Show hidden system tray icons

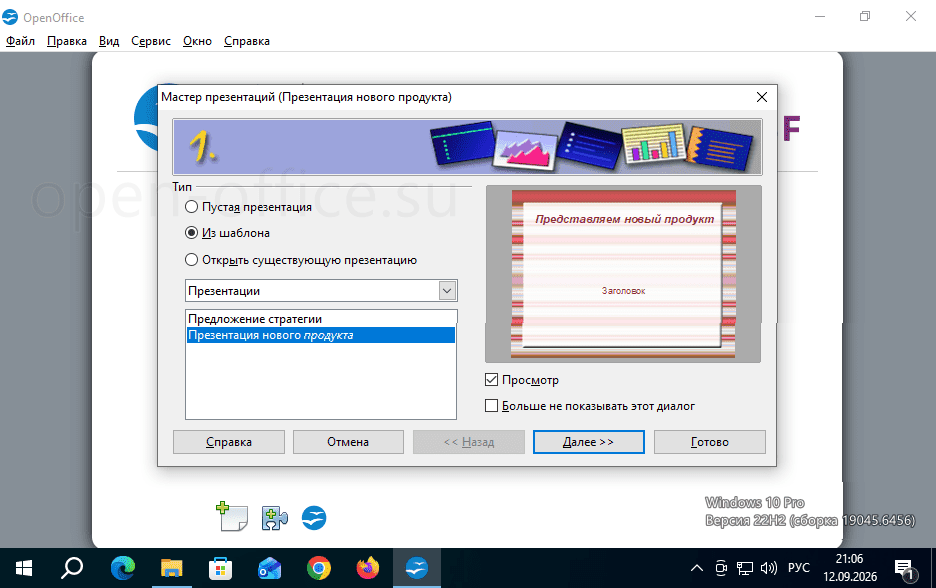697,568
